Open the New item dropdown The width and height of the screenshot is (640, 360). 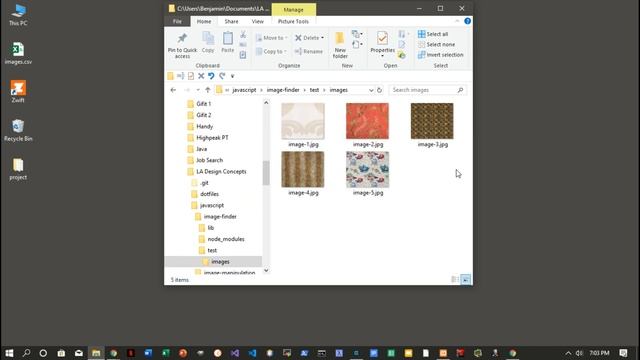point(357,34)
